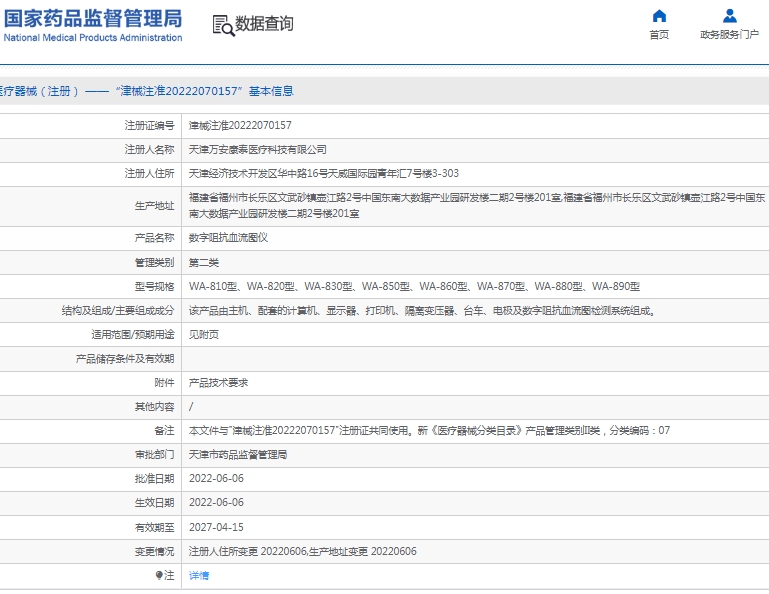Click the 国家药品监督管理局 logo
This screenshot has width=769, height=594.
[93, 19]
